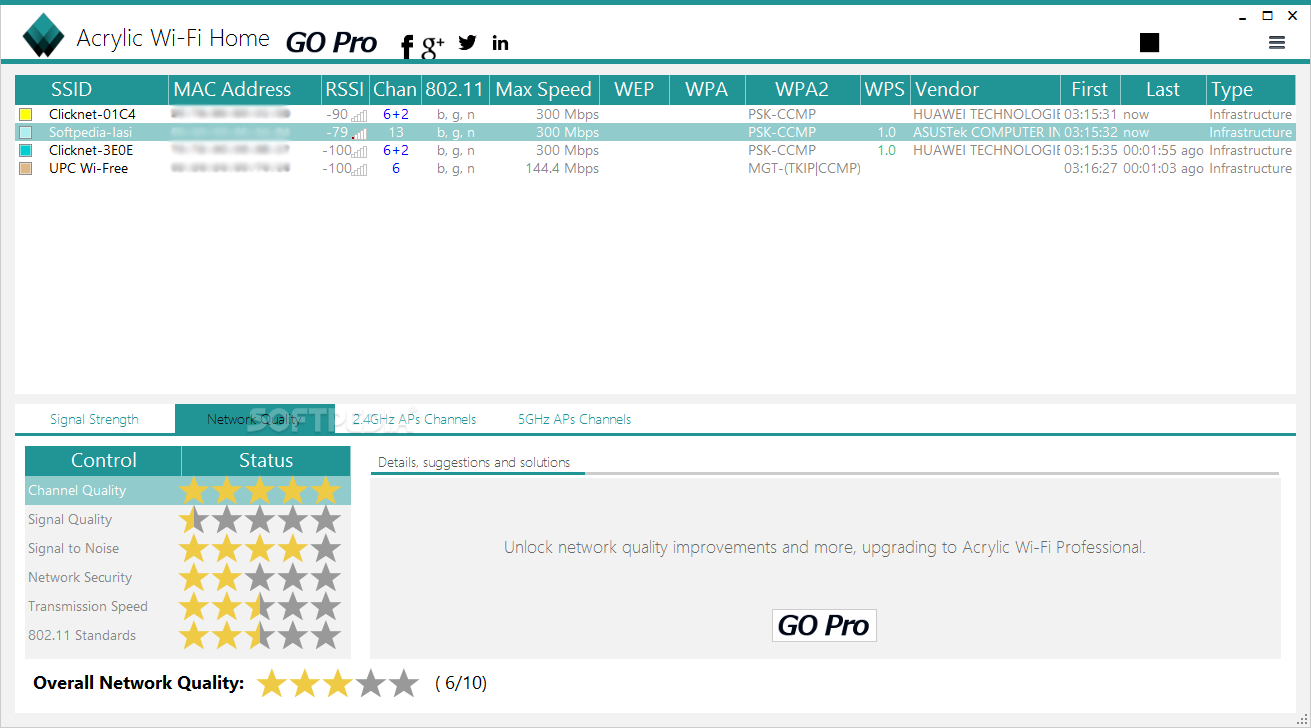Click signal bars icon for Clicknet-01C4

359,115
